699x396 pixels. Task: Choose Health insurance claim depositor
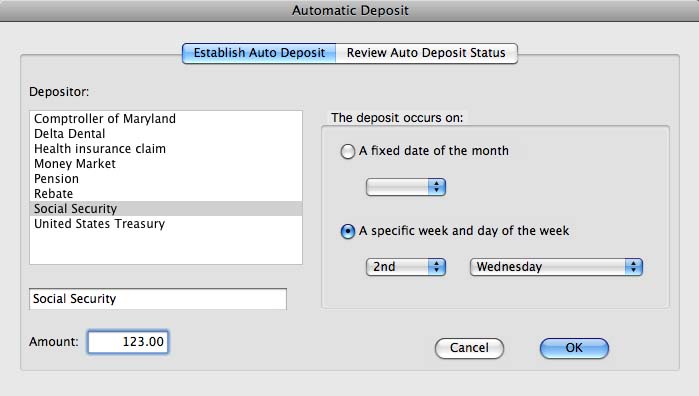click(166, 148)
